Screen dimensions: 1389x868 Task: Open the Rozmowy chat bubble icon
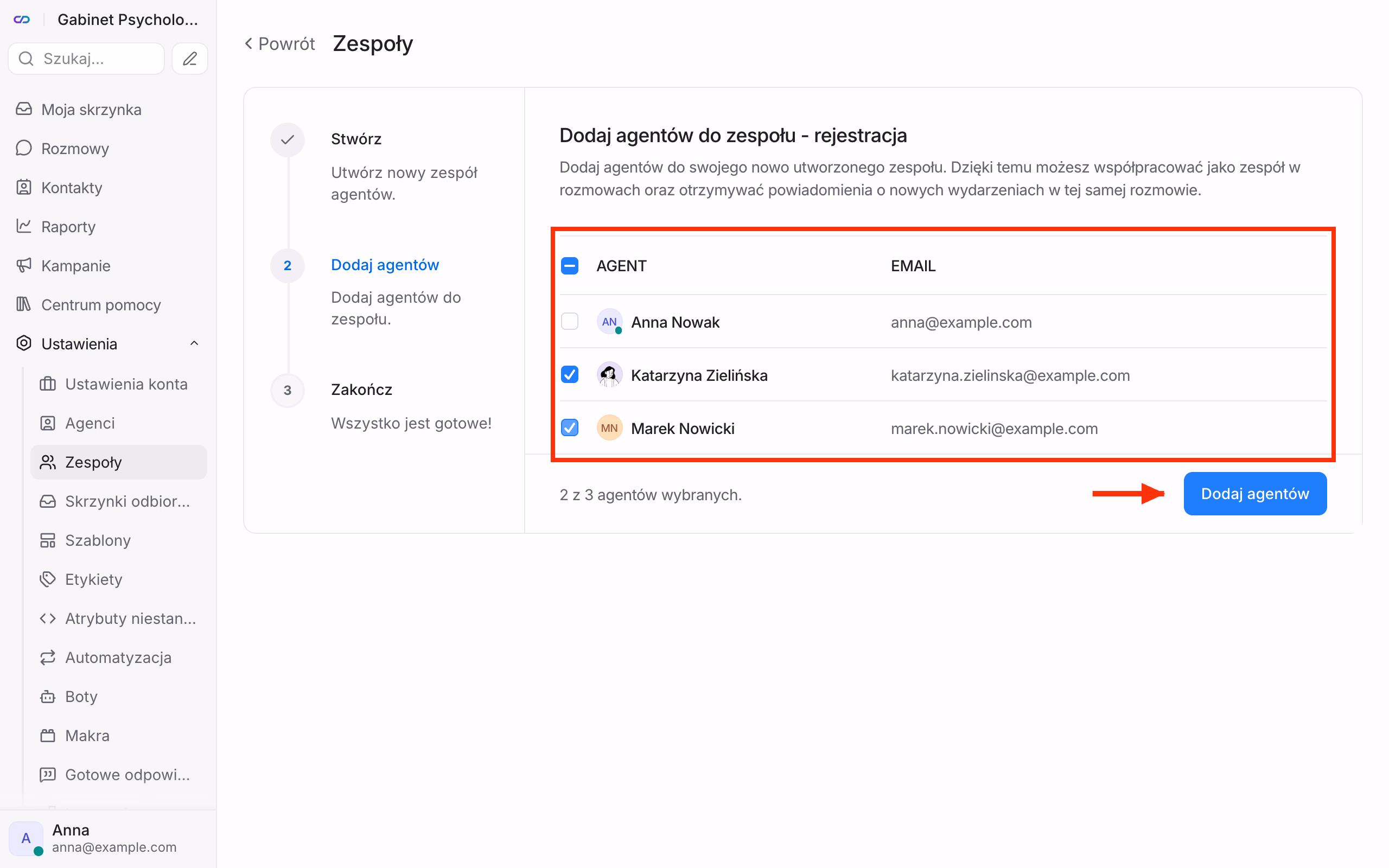23,148
